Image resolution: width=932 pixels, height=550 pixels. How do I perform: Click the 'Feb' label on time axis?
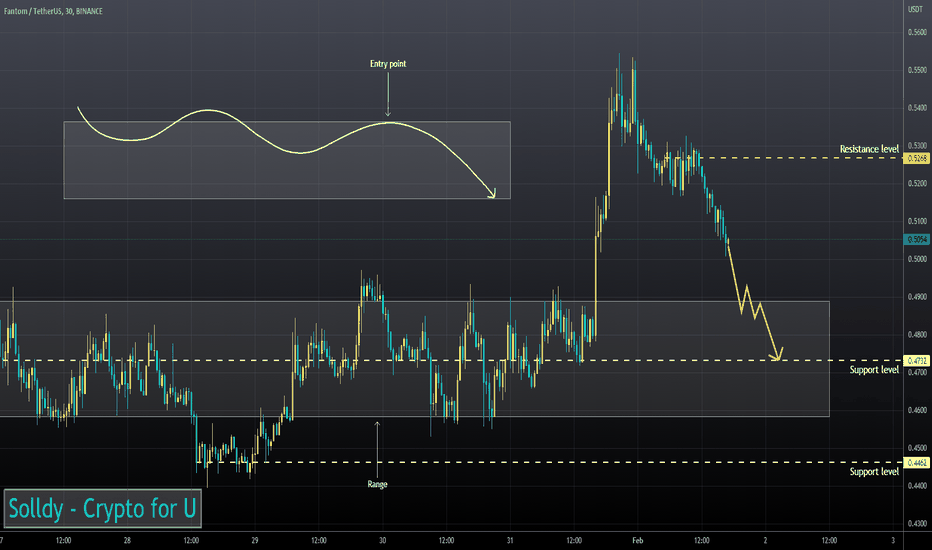[638, 540]
